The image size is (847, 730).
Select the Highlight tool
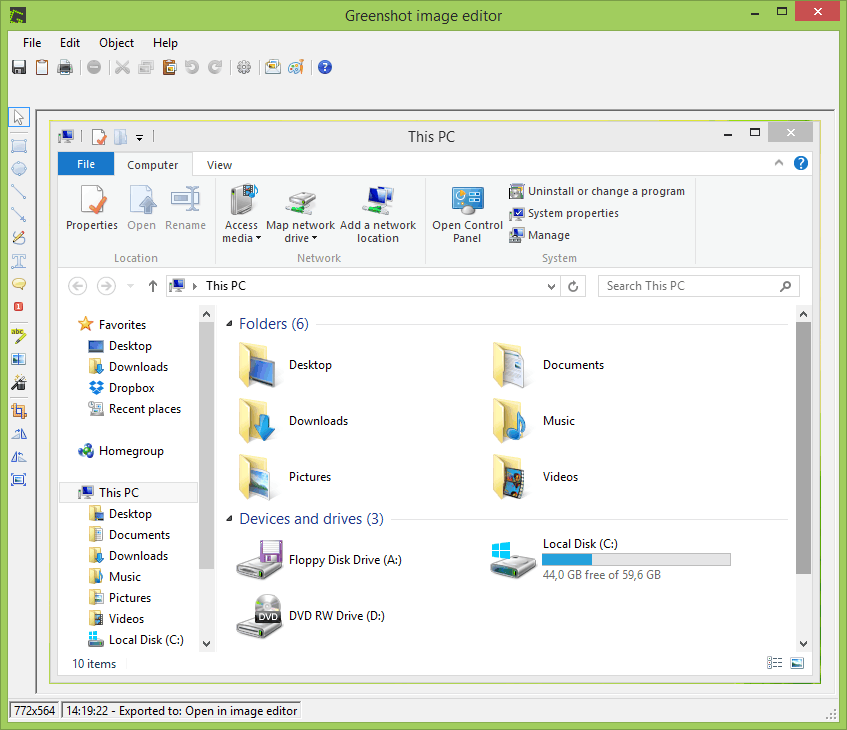point(18,337)
